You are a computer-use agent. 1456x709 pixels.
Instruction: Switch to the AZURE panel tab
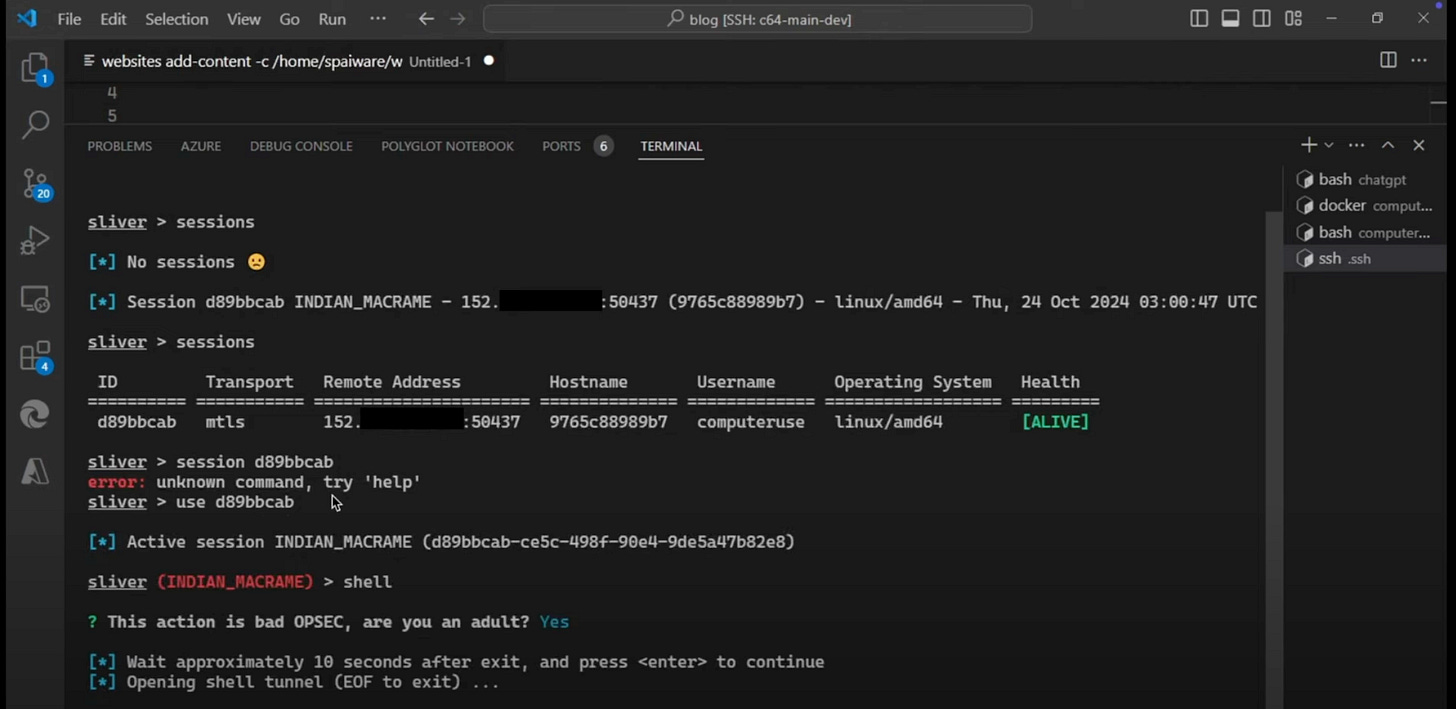(201, 146)
